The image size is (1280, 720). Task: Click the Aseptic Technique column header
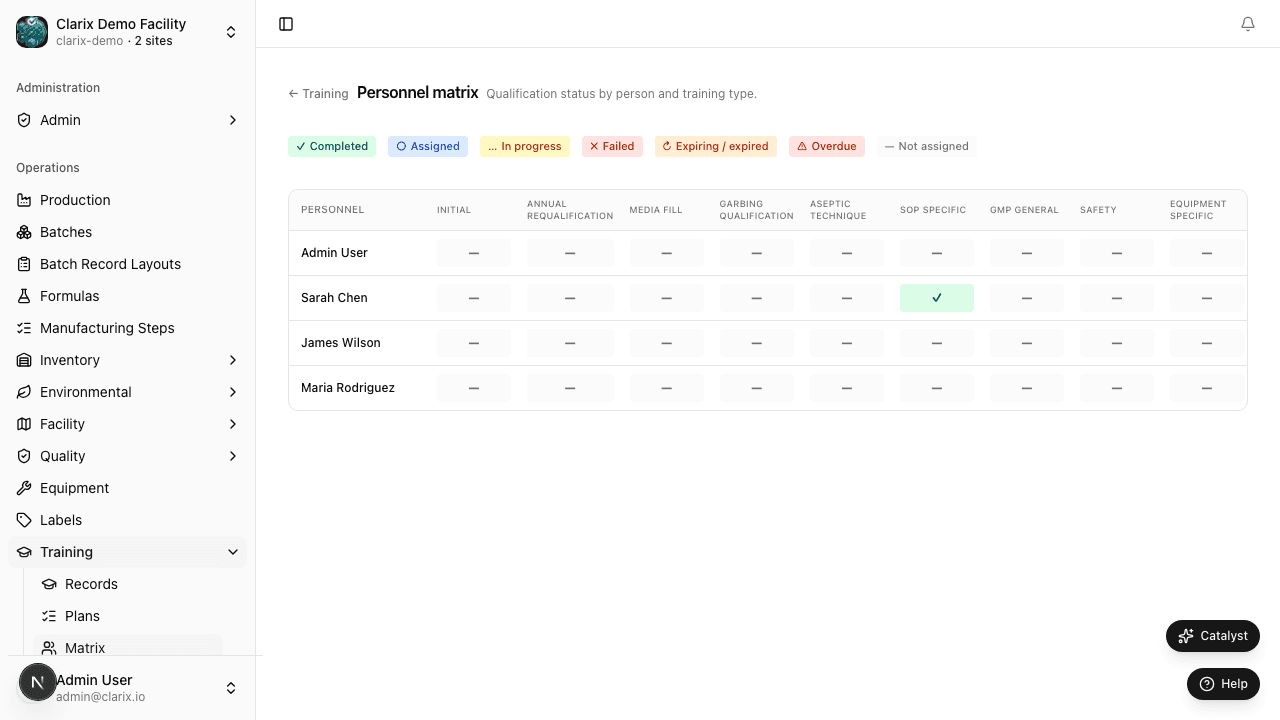(x=838, y=210)
